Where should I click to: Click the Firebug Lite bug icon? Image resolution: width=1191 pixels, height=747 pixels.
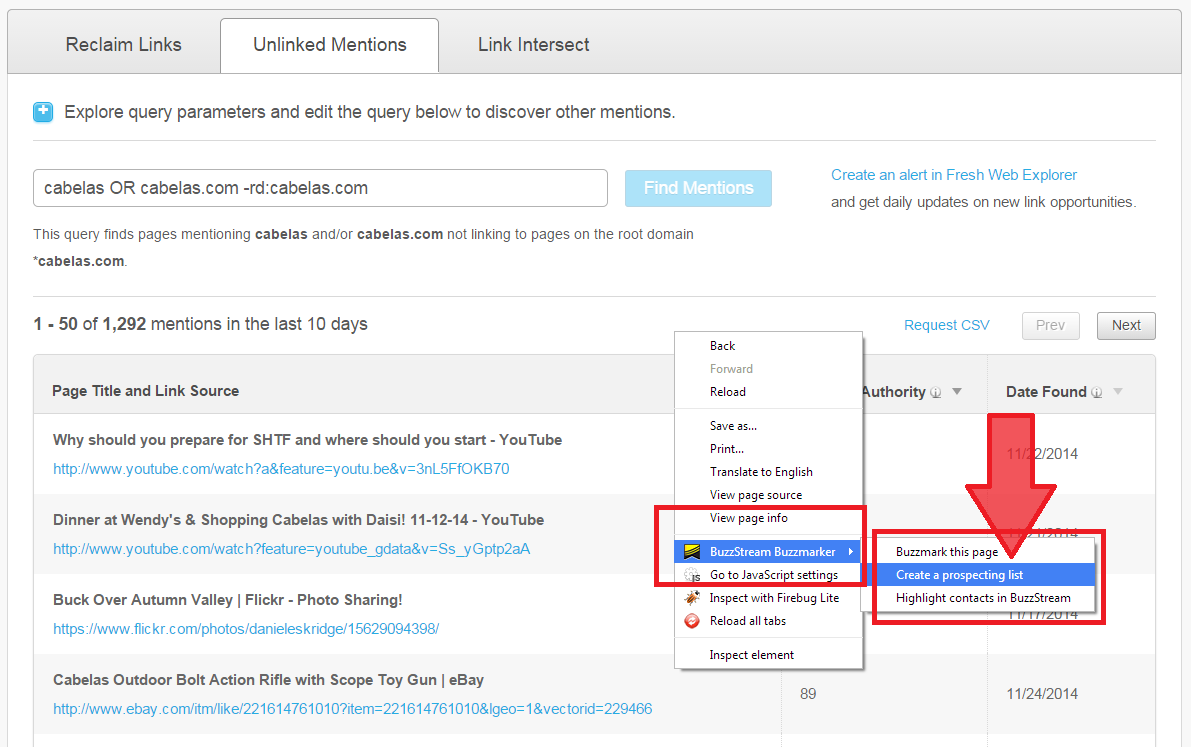click(692, 598)
